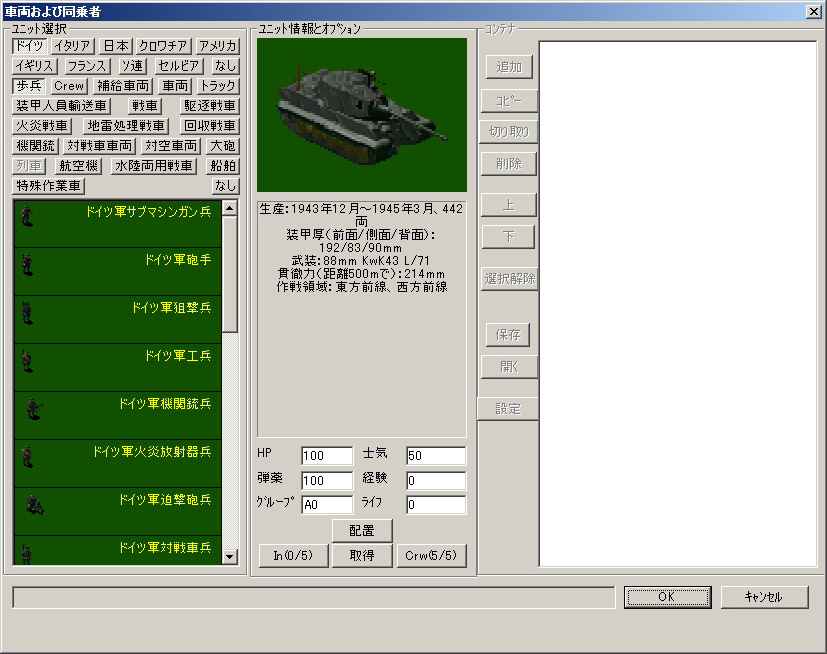Image resolution: width=827 pixels, height=654 pixels.
Task: Click the 取得 button
Action: 362,555
